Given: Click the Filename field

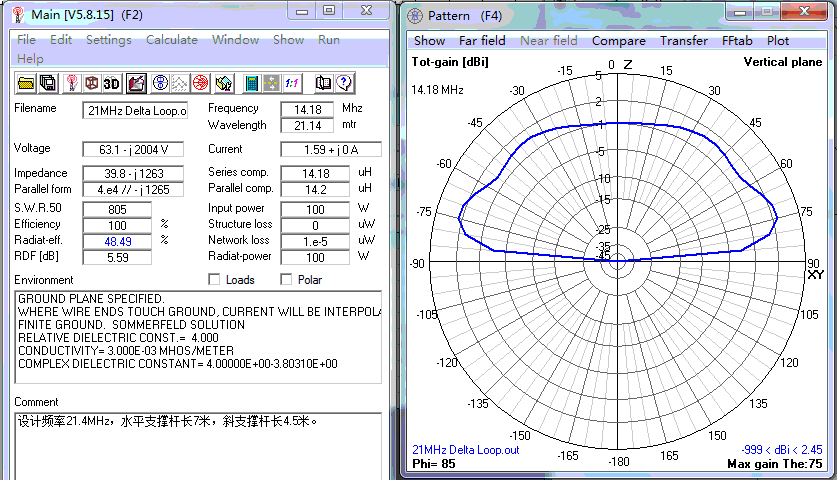Looking at the screenshot, I should [135, 110].
